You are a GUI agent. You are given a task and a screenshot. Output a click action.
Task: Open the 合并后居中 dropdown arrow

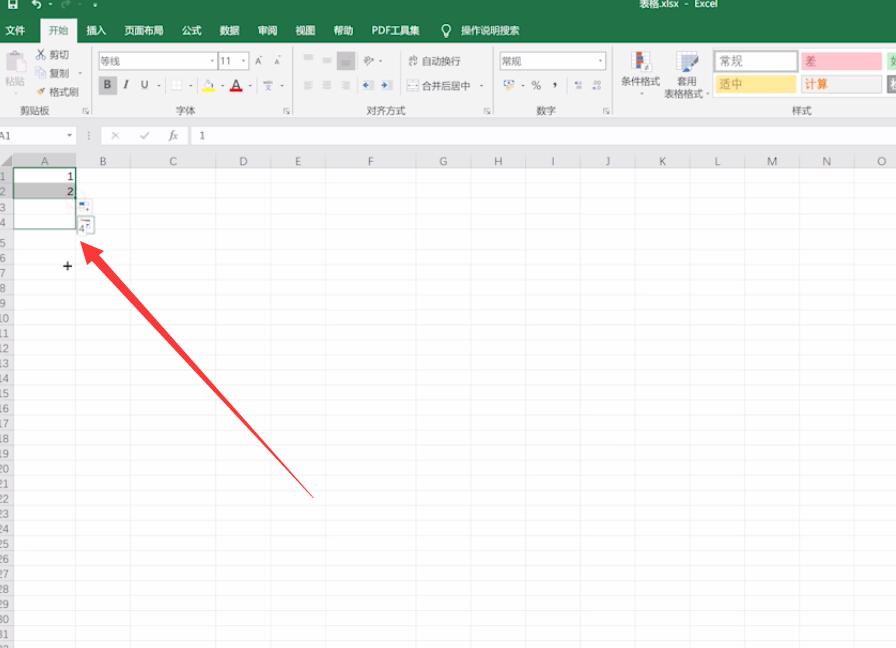coord(482,86)
